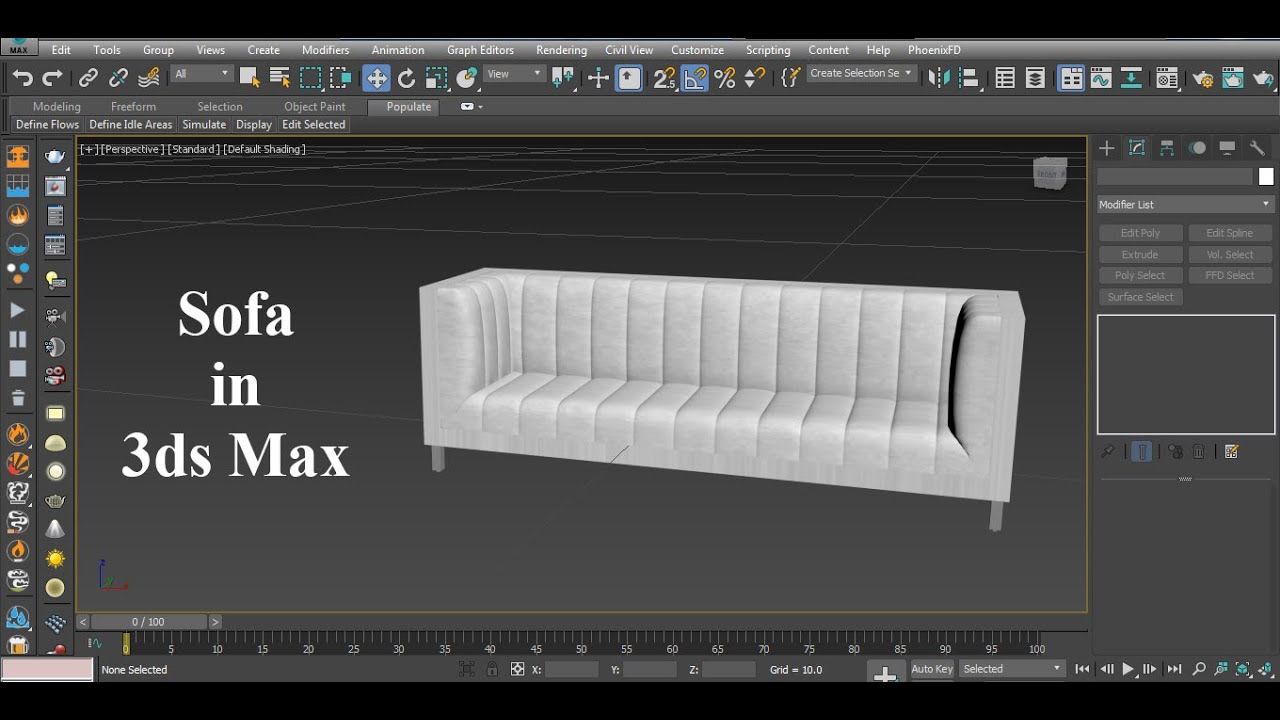Toggle the Percent Snap button
This screenshot has height=720, width=1280.
tap(725, 78)
